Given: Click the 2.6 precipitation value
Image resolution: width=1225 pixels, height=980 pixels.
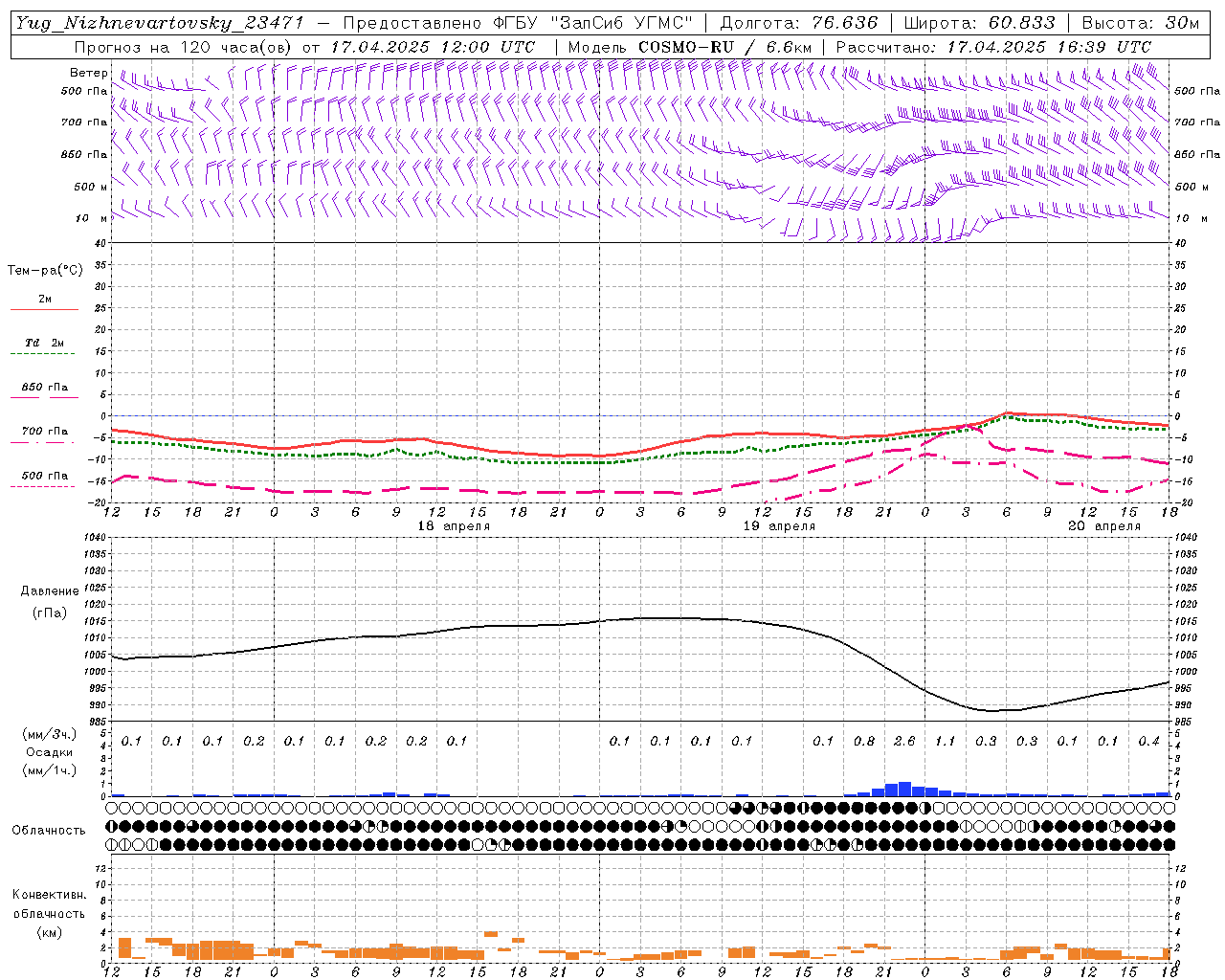Looking at the screenshot, I should click(904, 741).
